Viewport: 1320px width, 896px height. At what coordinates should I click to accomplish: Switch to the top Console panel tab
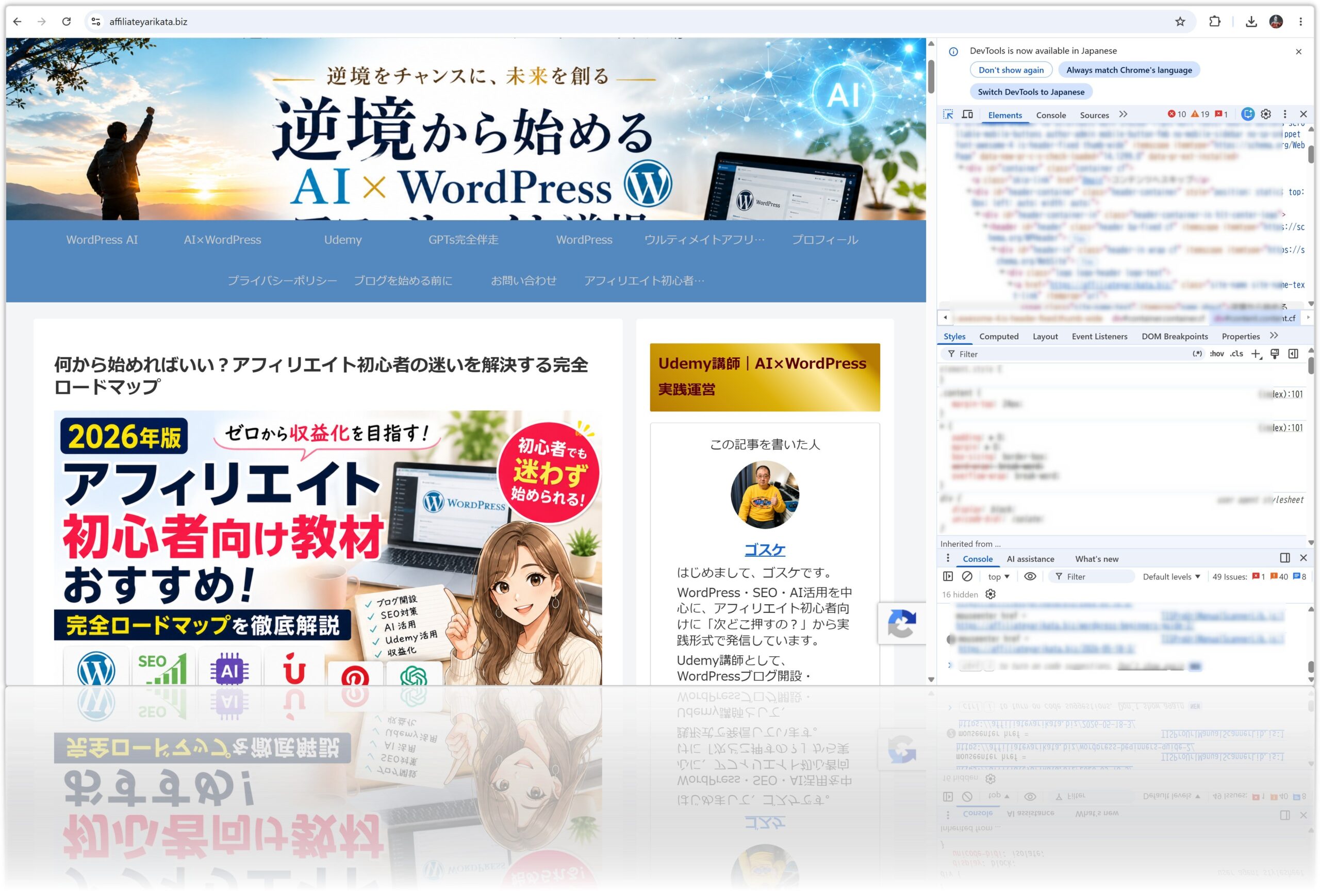1051,114
